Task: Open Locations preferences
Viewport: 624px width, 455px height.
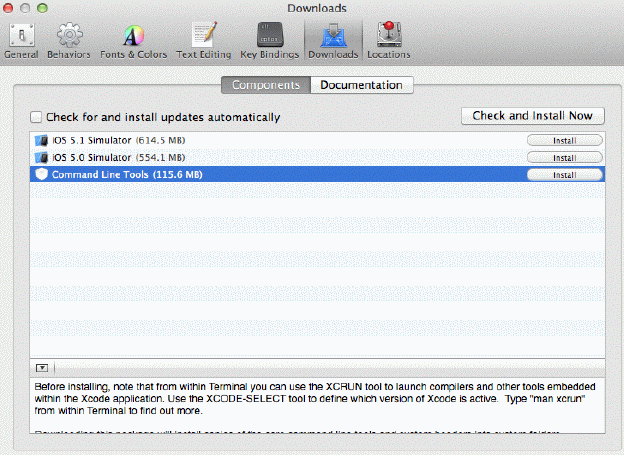Action: click(388, 39)
